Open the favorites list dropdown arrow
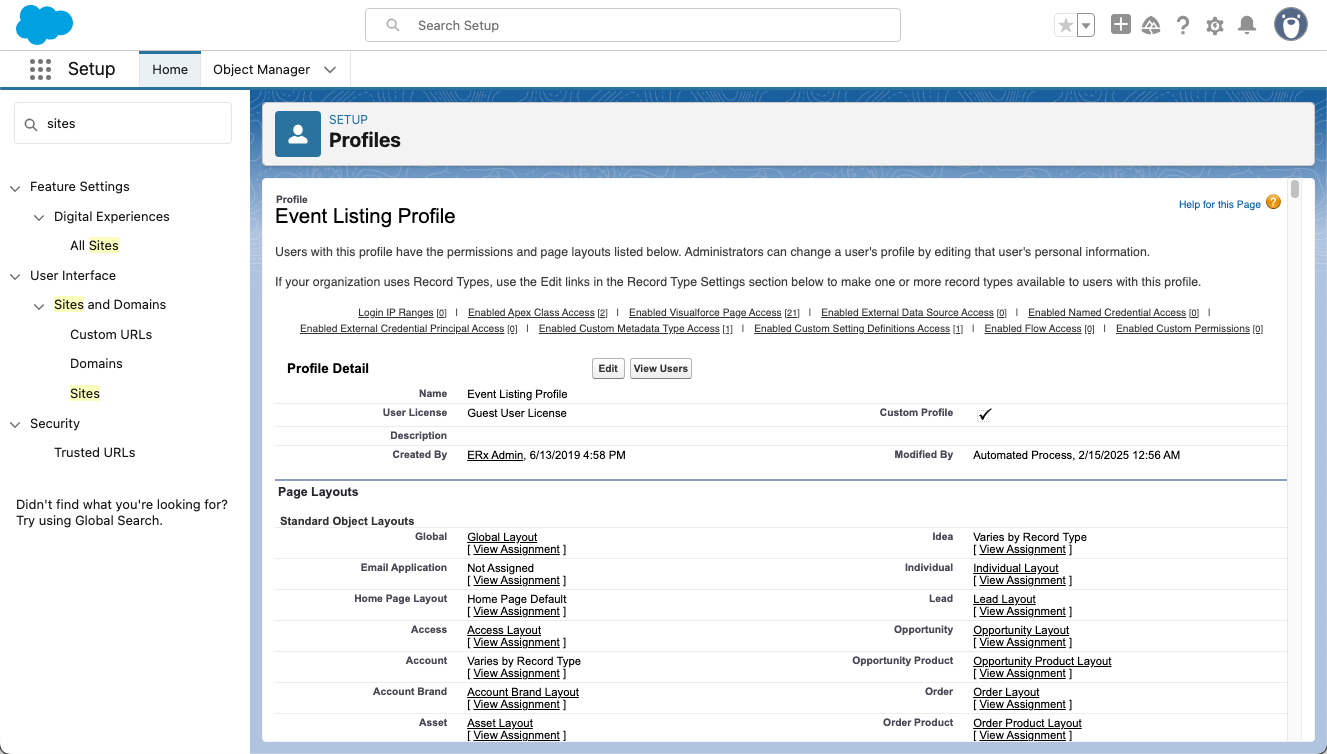 pos(1086,26)
